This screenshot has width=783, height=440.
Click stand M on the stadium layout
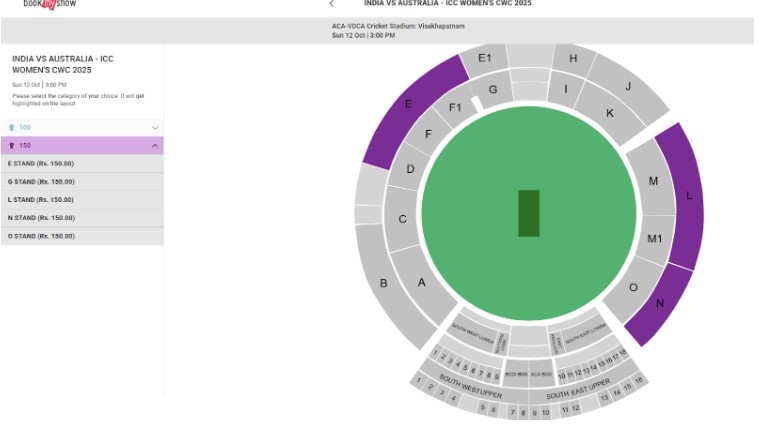(x=653, y=182)
